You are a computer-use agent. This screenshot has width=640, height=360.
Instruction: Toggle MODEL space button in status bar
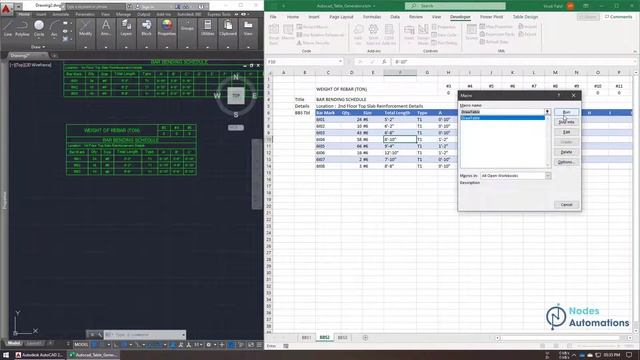pos(81,345)
